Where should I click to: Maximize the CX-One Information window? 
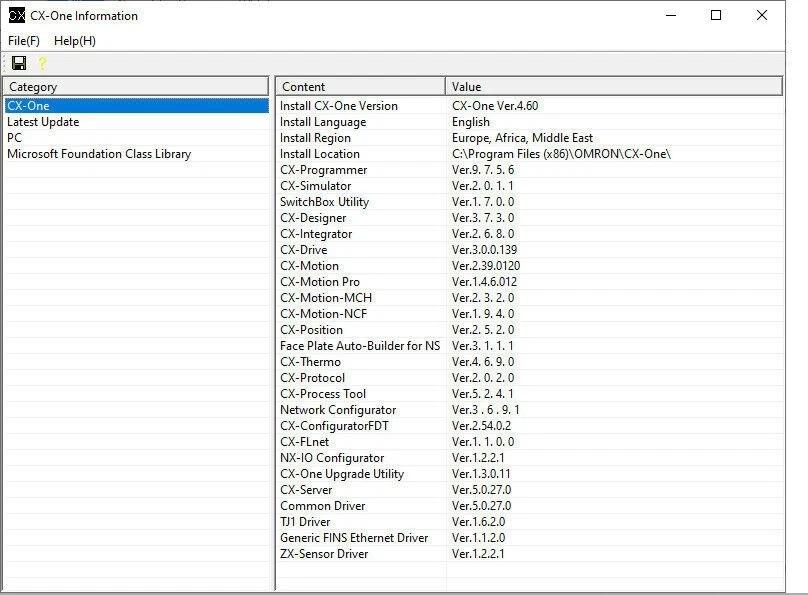(716, 15)
